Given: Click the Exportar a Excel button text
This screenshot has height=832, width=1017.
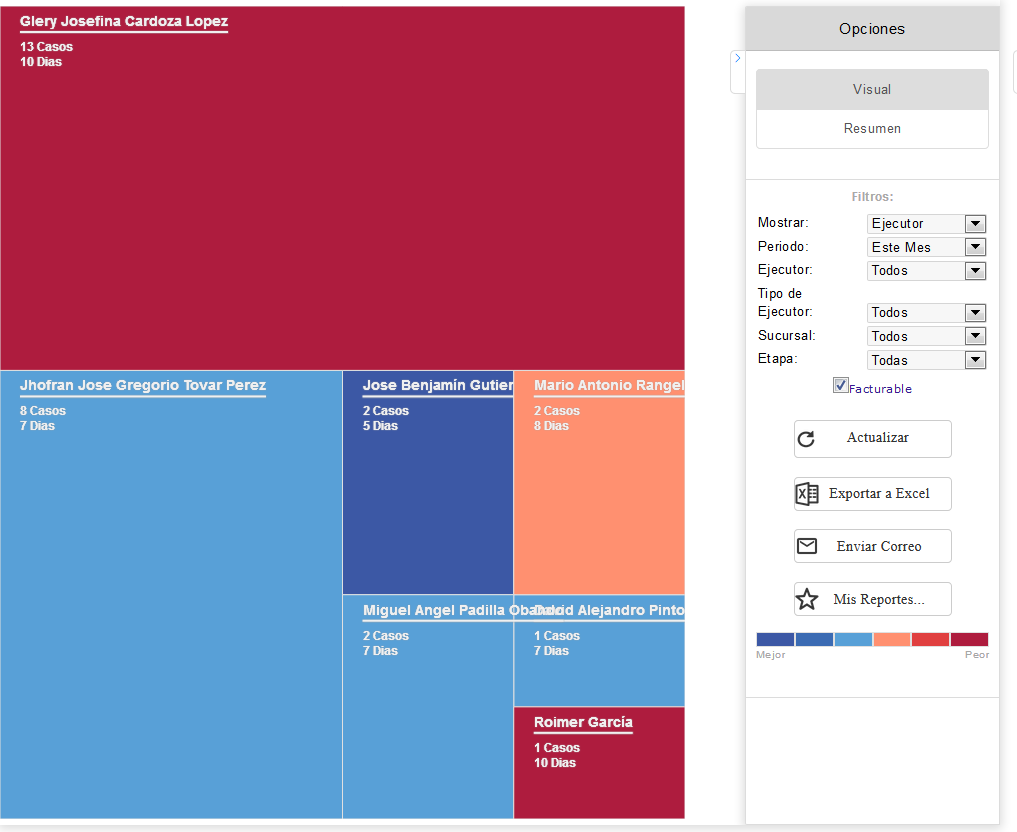Looking at the screenshot, I should click(x=879, y=494).
